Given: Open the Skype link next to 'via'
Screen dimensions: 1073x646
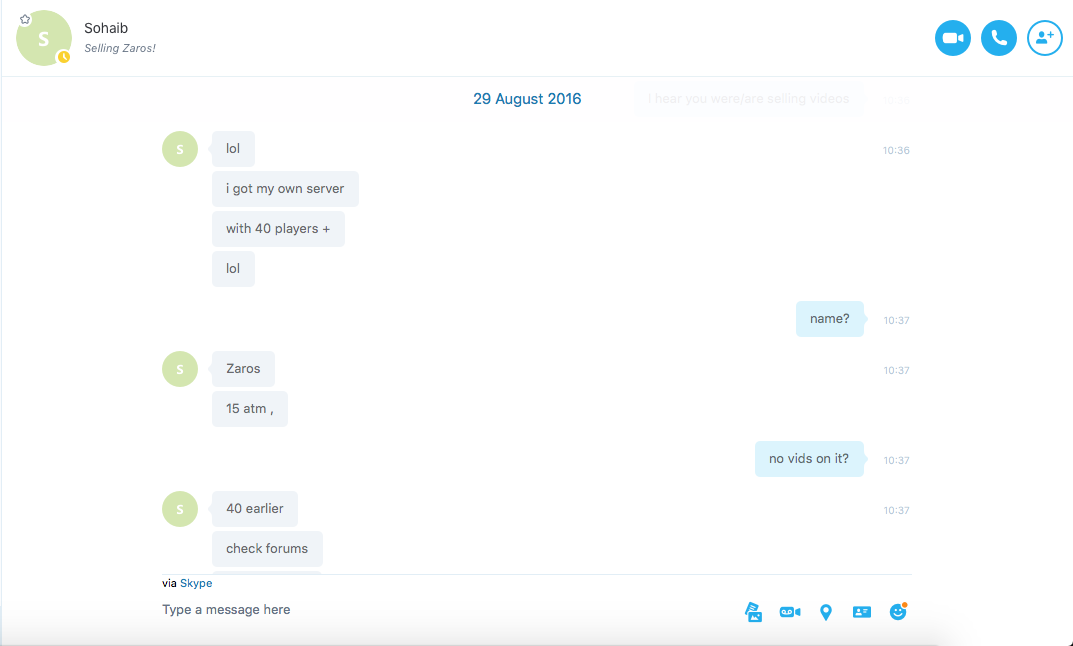Looking at the screenshot, I should [196, 583].
